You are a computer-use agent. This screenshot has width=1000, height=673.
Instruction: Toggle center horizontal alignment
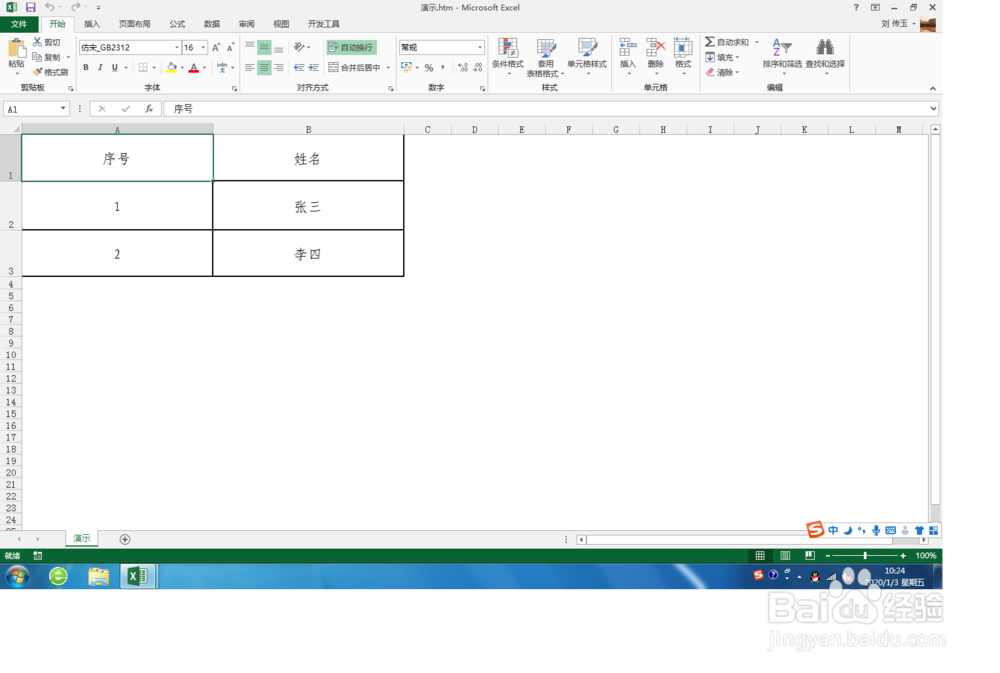tap(264, 67)
